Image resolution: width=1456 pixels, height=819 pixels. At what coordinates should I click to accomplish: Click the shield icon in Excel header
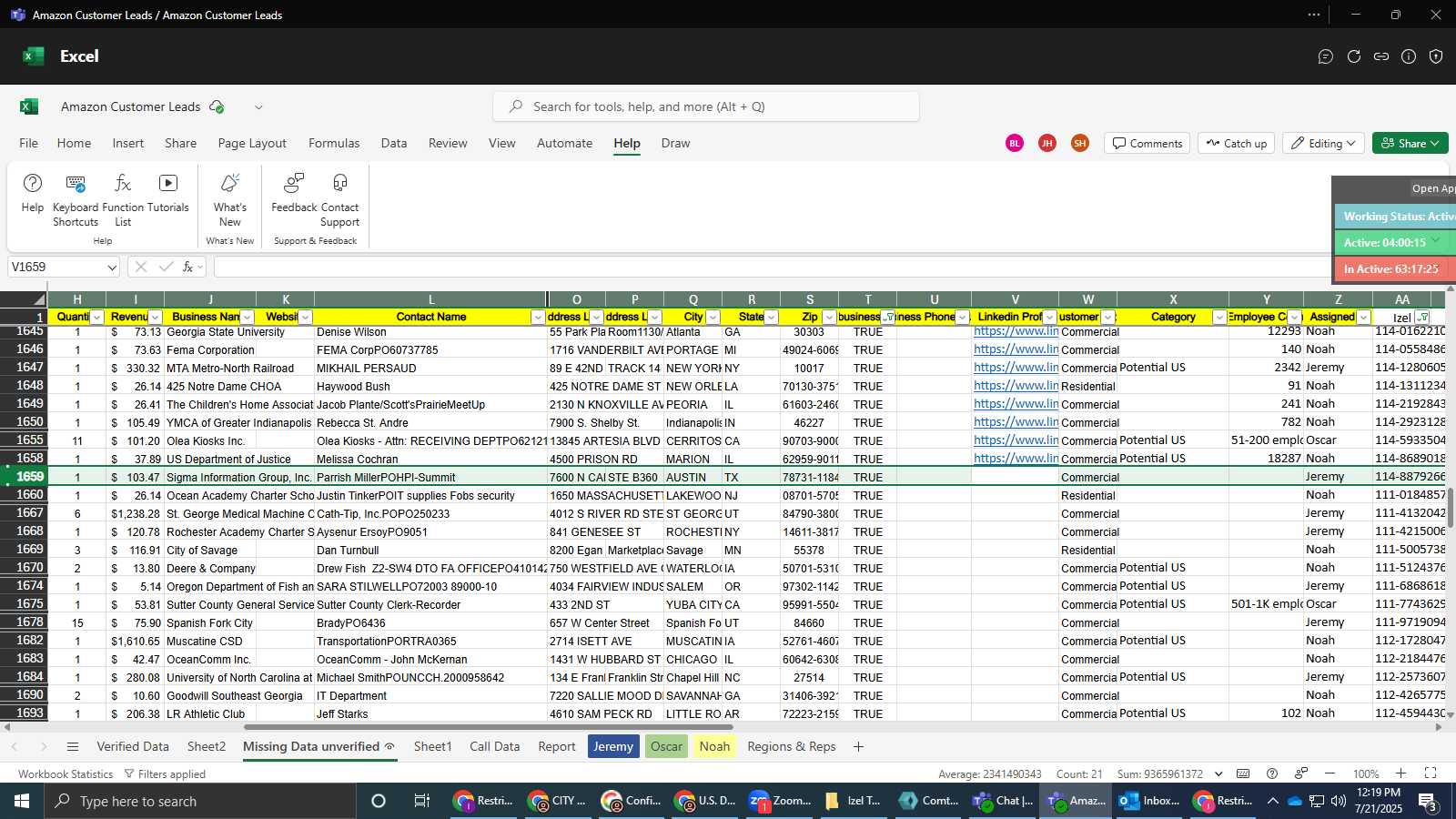click(1436, 56)
